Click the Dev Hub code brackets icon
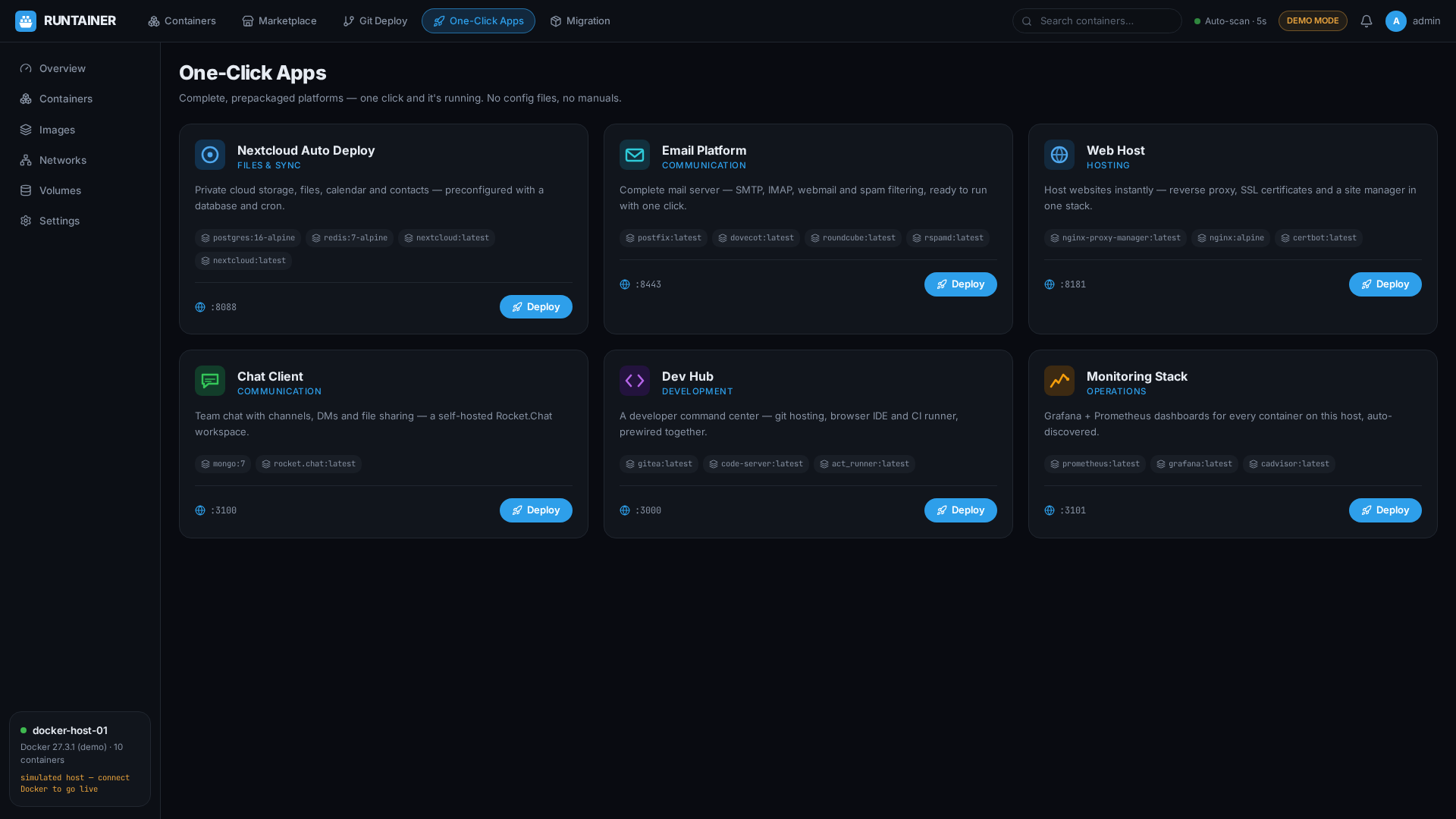 click(635, 381)
